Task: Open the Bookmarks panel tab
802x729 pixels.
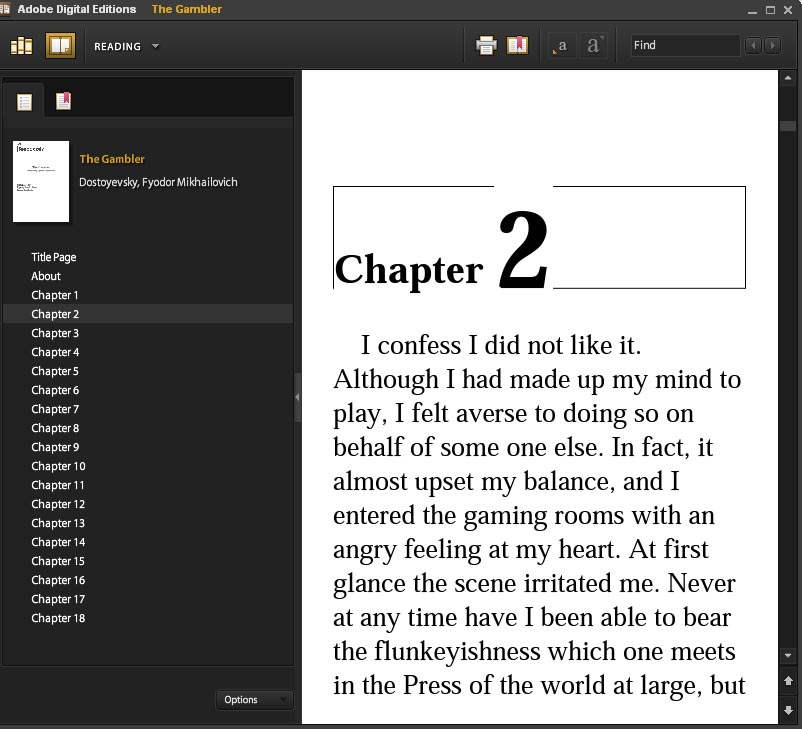Action: point(63,101)
